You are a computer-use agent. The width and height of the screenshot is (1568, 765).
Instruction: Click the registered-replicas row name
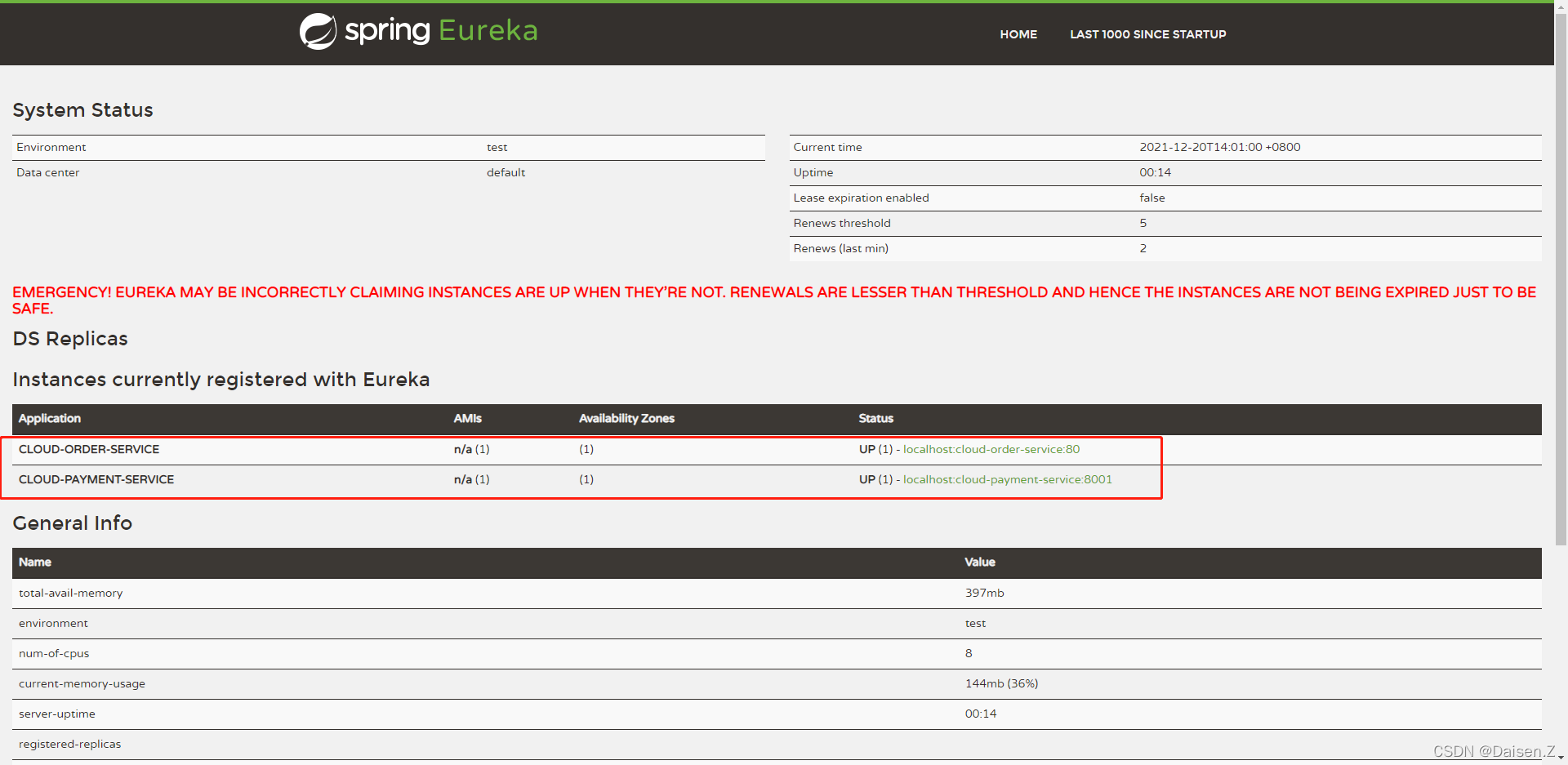[x=69, y=744]
